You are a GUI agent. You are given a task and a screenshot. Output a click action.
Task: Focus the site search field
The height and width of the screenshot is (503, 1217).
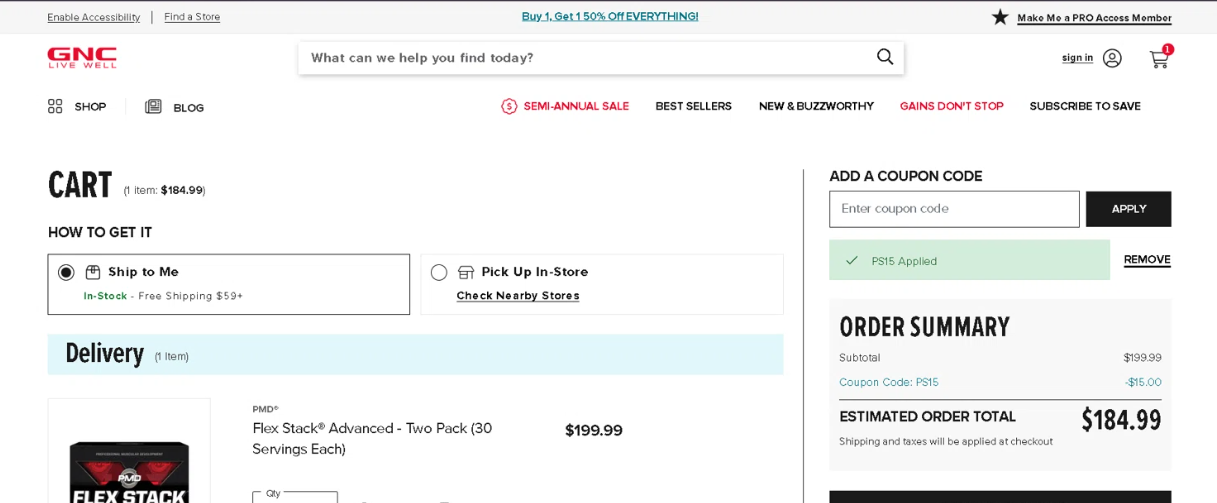click(x=585, y=58)
